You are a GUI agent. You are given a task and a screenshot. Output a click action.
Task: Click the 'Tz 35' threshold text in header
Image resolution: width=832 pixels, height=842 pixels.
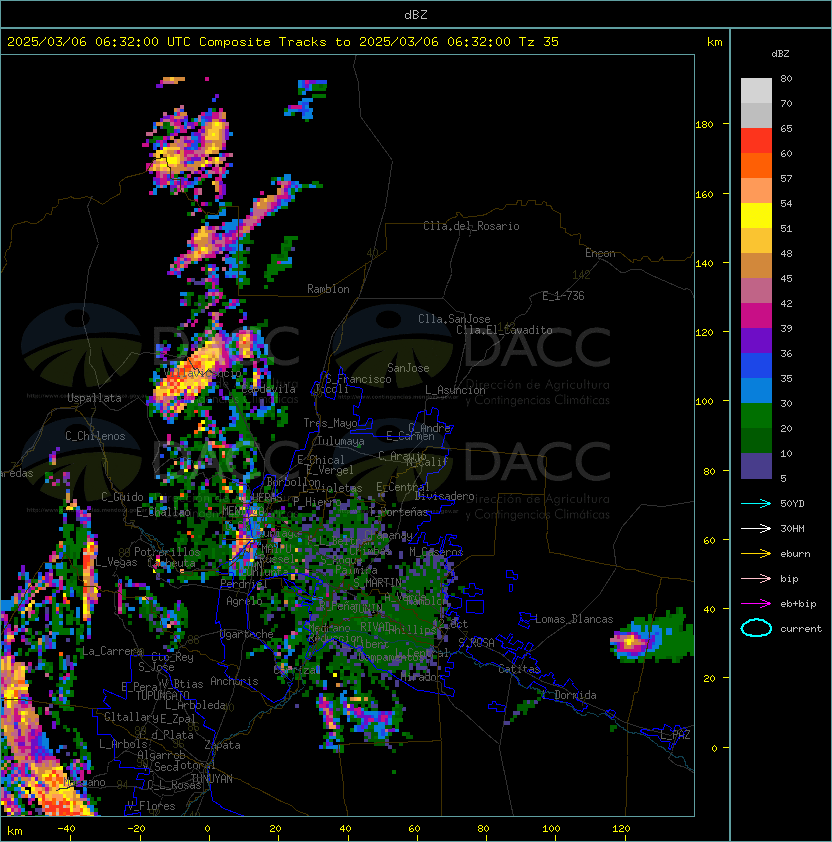[x=539, y=42]
